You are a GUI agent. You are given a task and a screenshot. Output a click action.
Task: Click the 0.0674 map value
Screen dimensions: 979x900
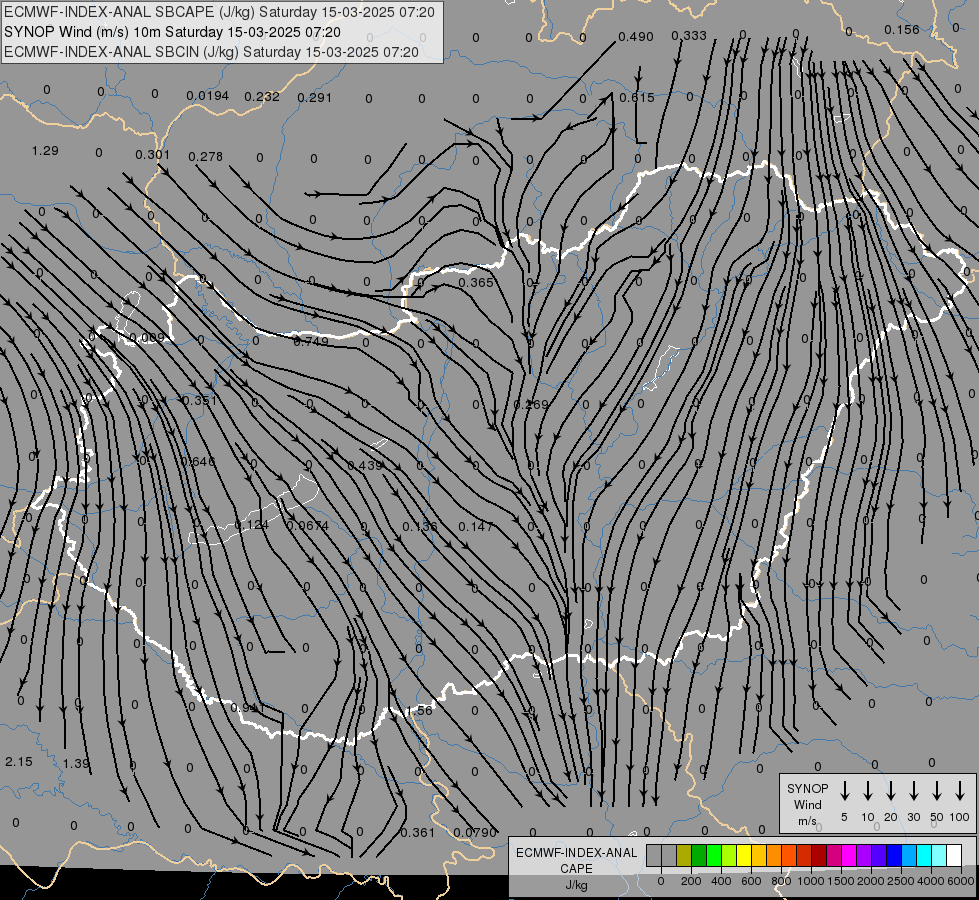[307, 525]
